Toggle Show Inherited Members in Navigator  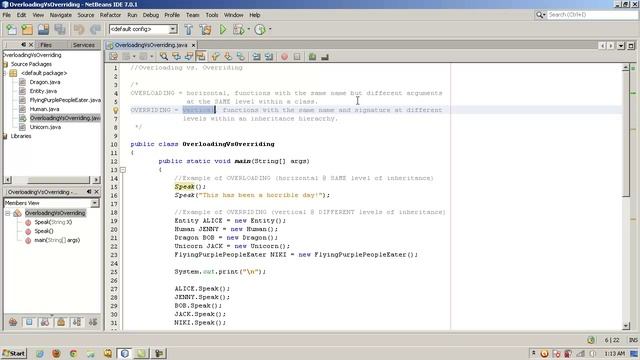(13, 322)
